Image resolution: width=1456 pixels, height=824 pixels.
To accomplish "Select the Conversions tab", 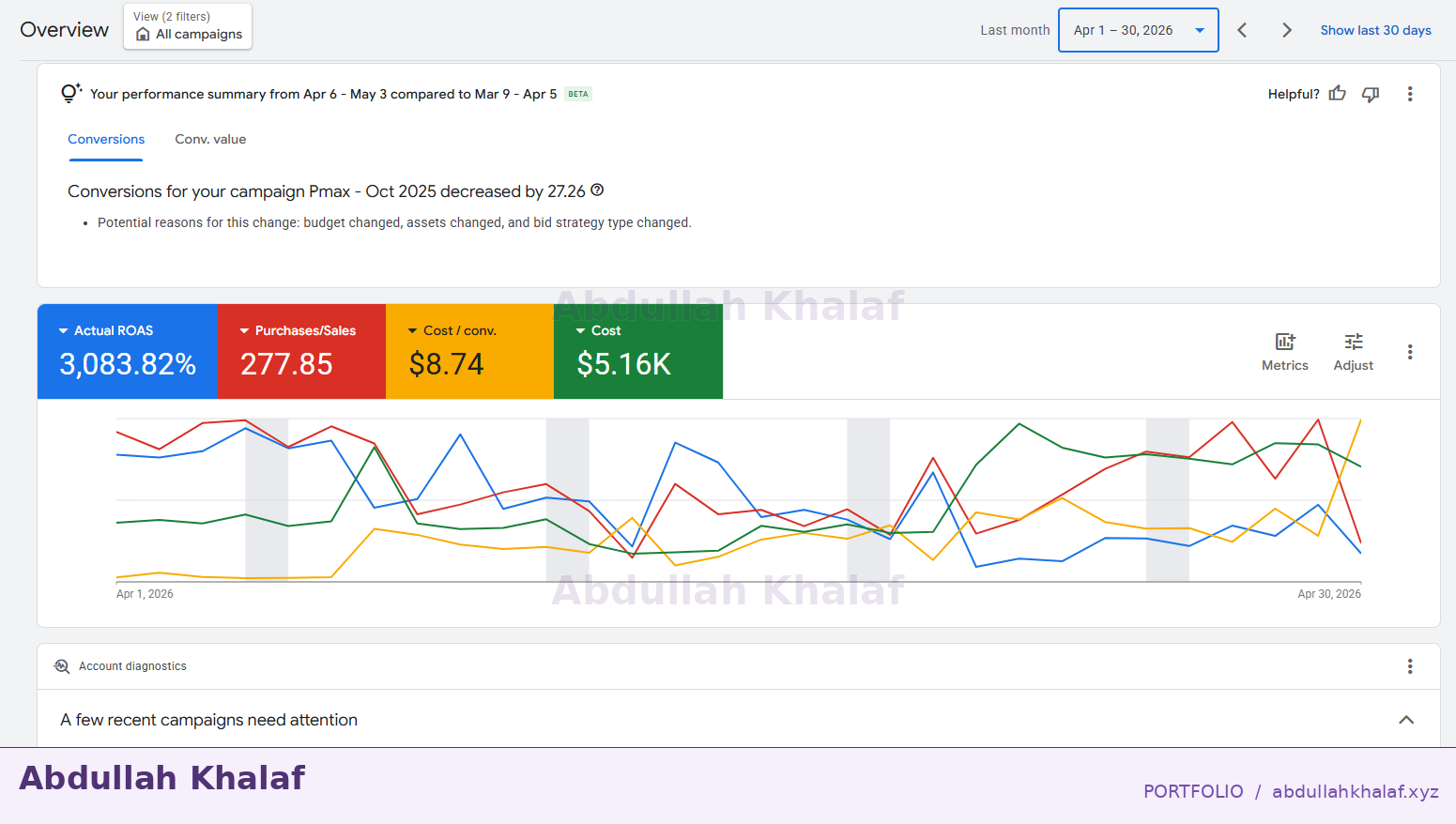I will 106,139.
